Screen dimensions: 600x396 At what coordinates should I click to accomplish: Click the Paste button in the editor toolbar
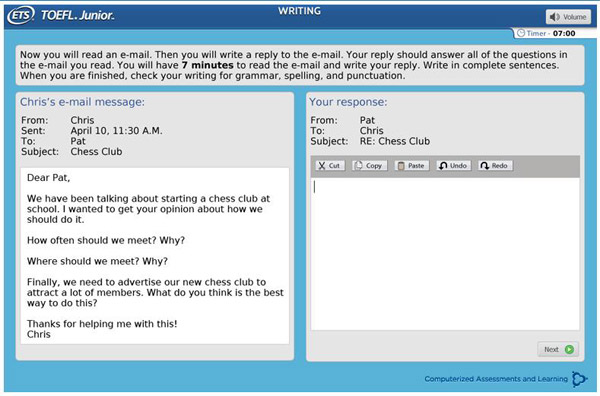412,166
